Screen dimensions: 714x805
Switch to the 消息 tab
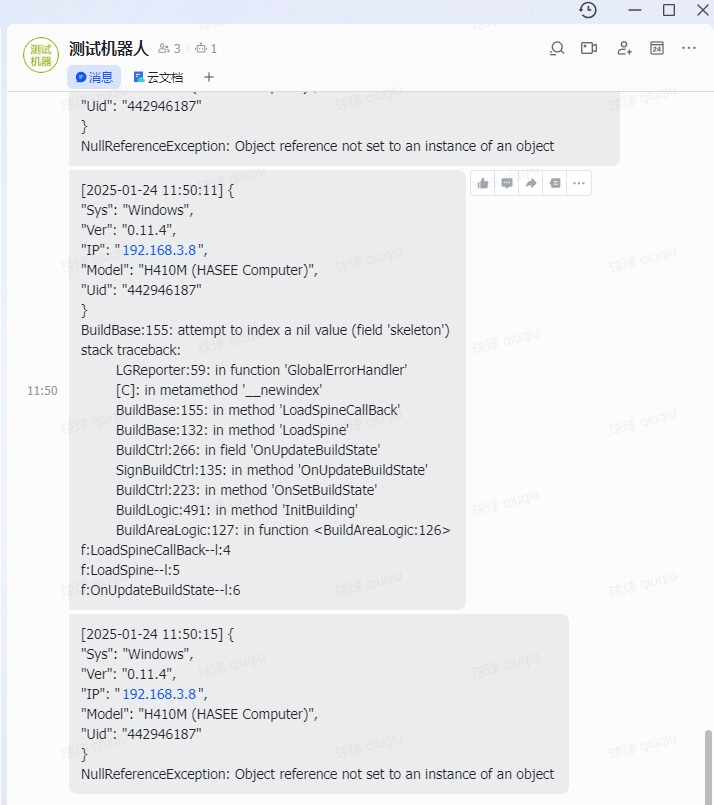94,77
